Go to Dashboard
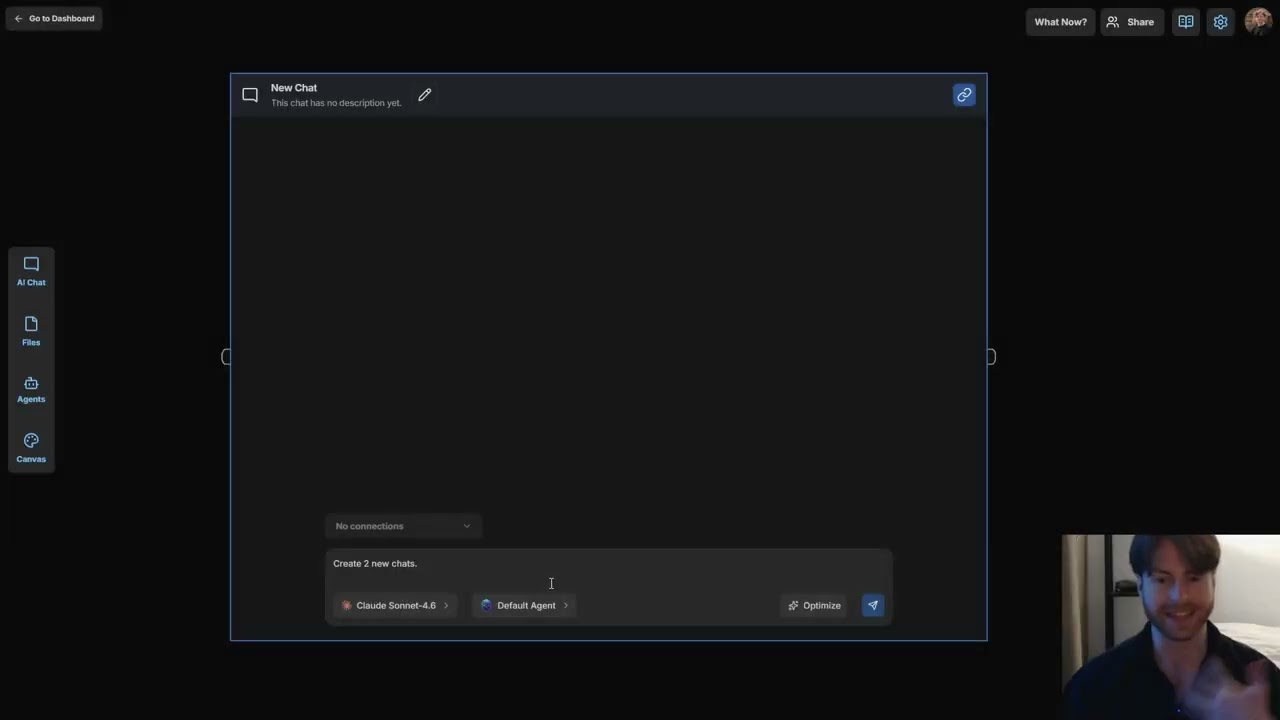The height and width of the screenshot is (720, 1280). [54, 18]
